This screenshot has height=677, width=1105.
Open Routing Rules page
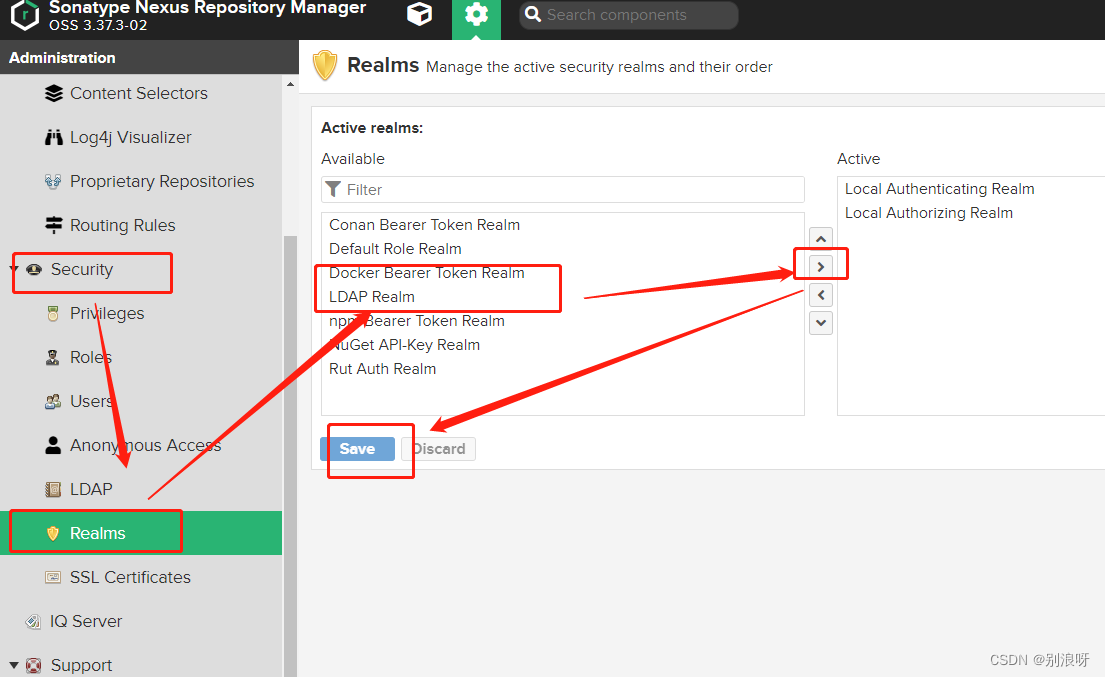123,225
